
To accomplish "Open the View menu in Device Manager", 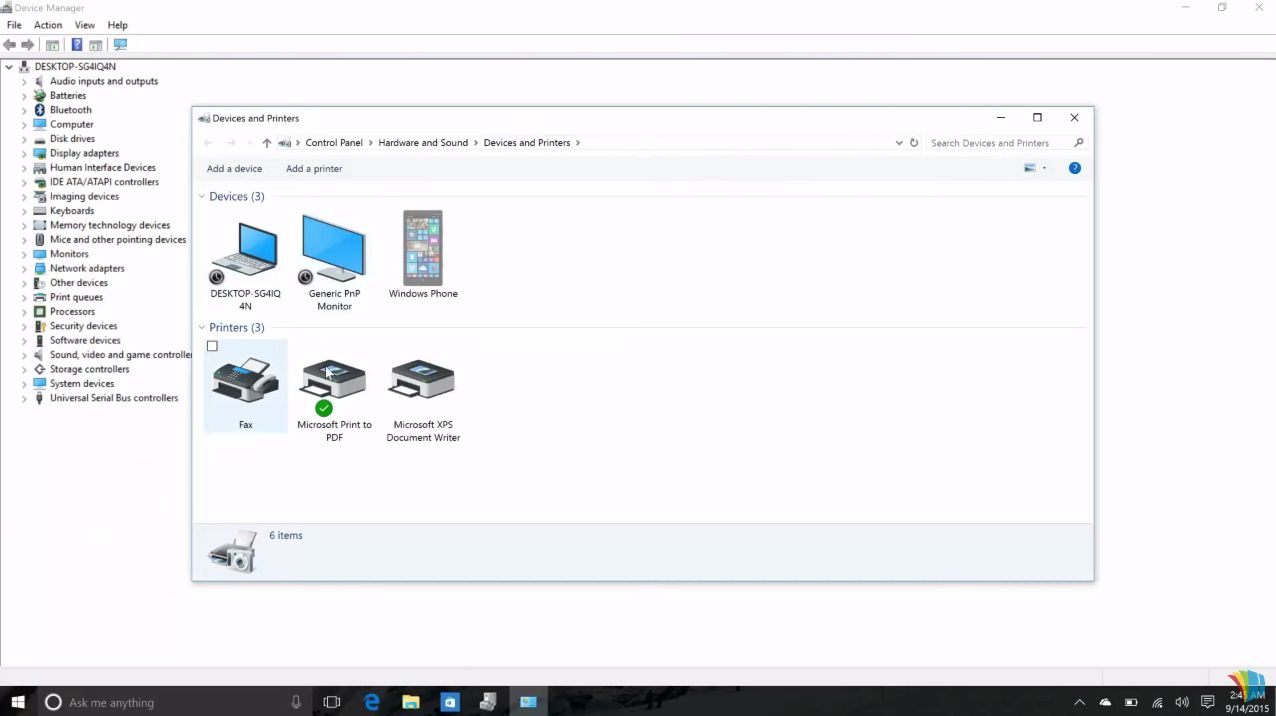I will coord(85,25).
